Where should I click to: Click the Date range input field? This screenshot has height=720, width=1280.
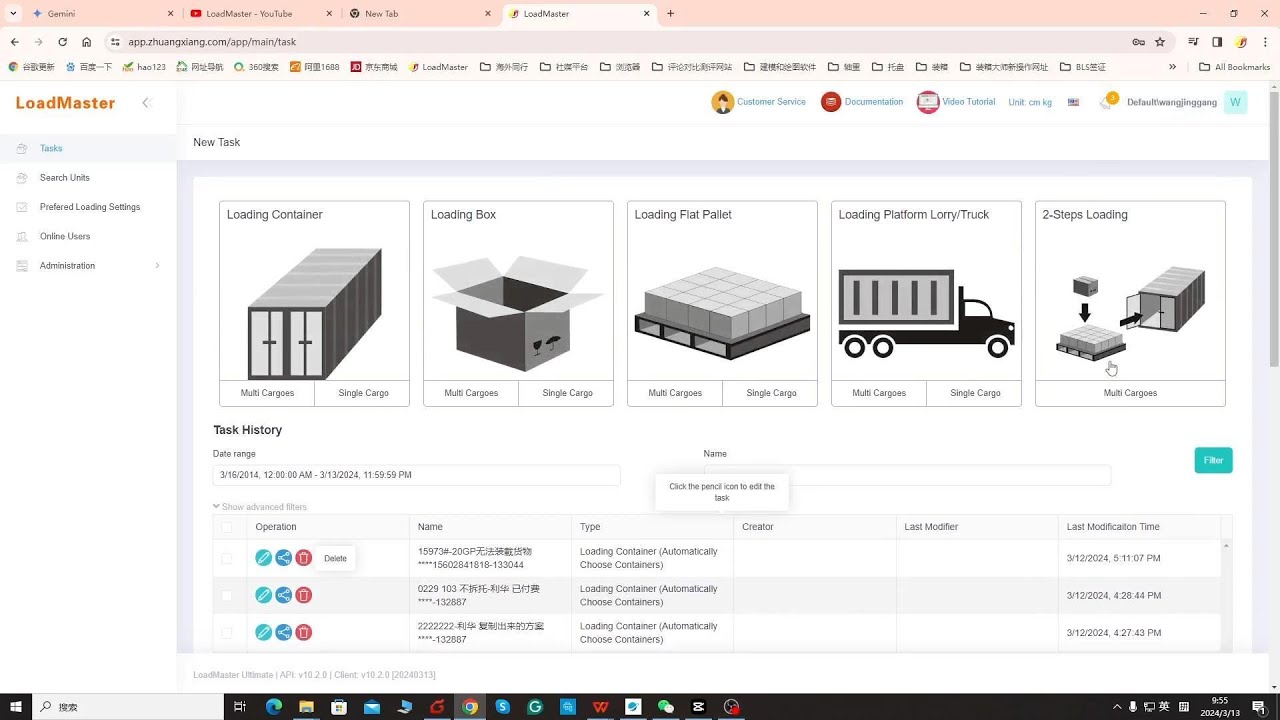416,475
